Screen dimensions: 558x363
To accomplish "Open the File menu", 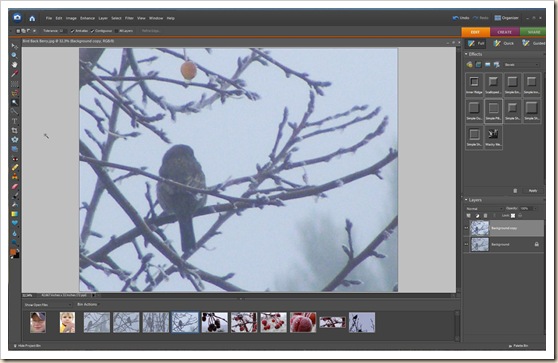I will coord(49,18).
